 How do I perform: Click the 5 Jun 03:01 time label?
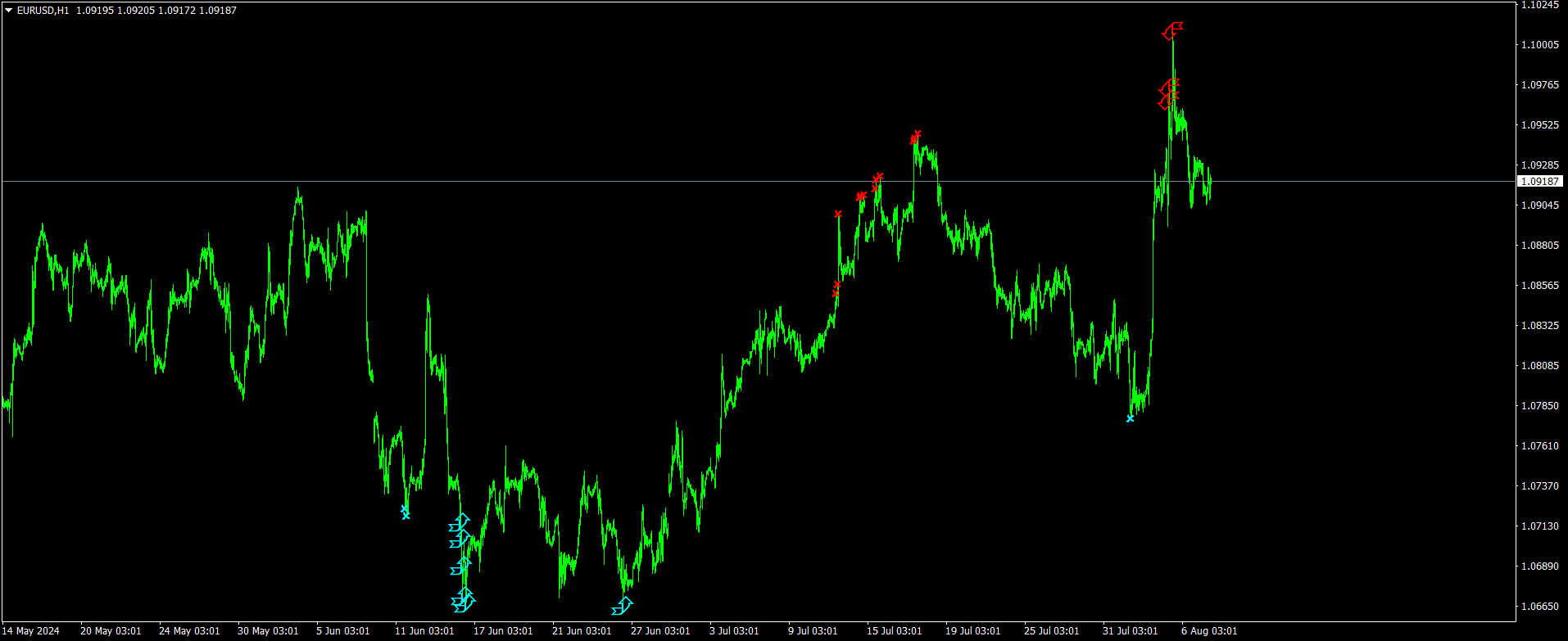click(x=343, y=631)
